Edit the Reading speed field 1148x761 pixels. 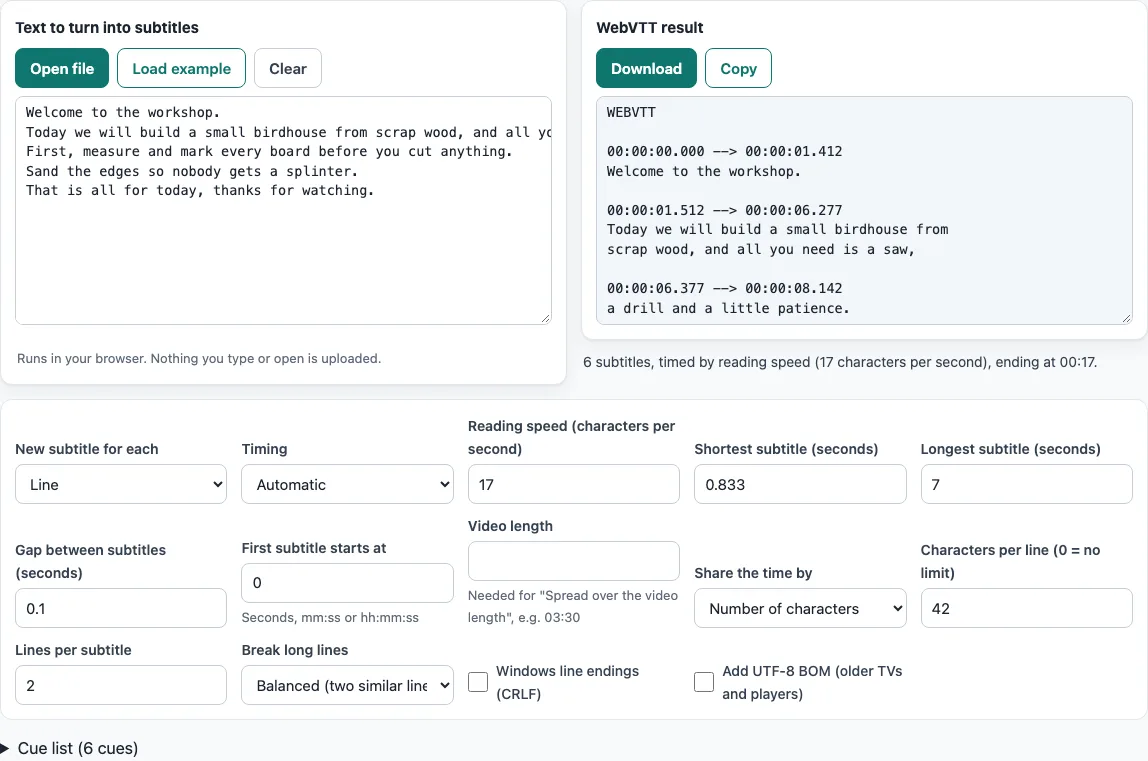tap(573, 484)
